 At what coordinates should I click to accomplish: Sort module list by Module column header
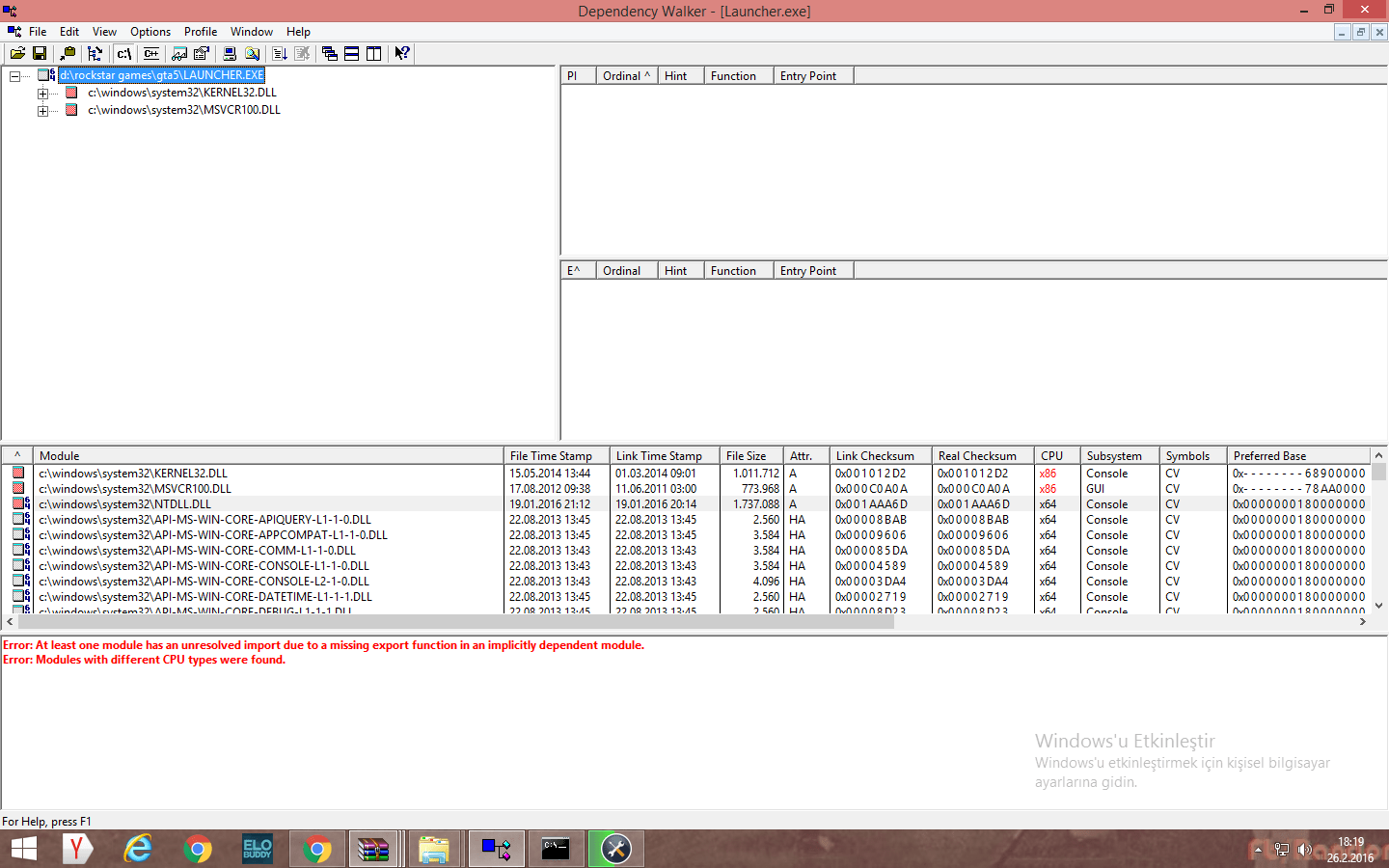(268, 456)
